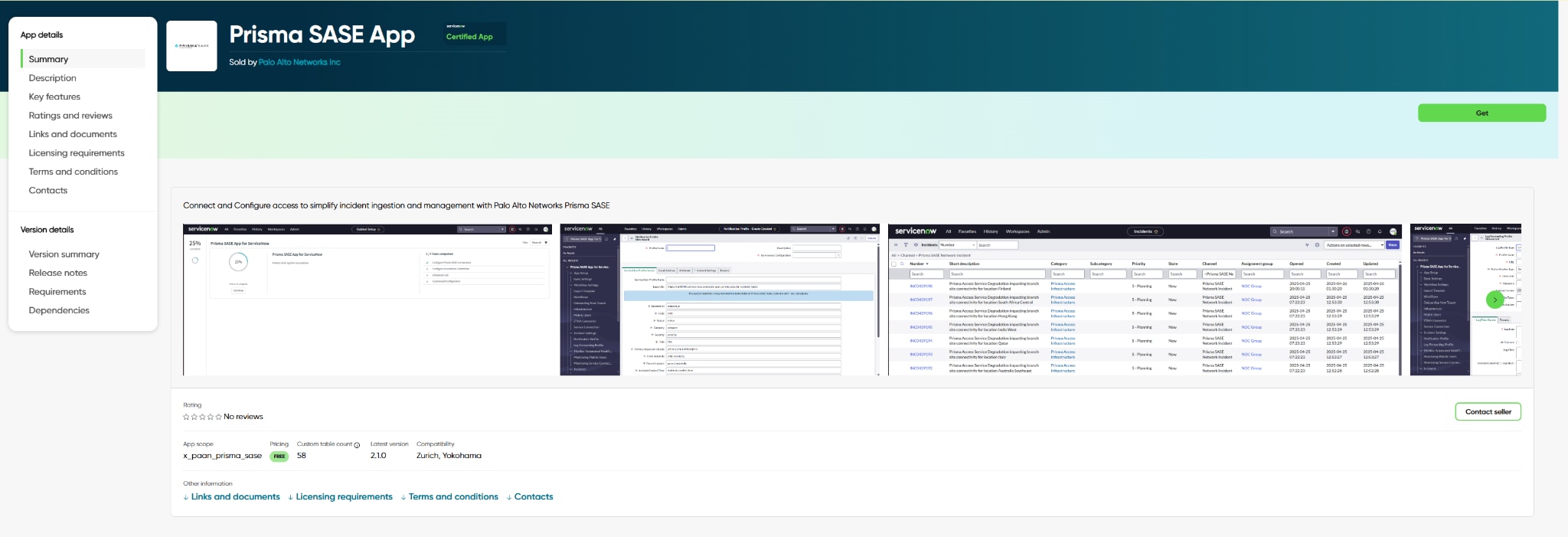This screenshot has width=1568, height=537.
Task: Jump to Licensing requirements under Other information
Action: click(344, 497)
